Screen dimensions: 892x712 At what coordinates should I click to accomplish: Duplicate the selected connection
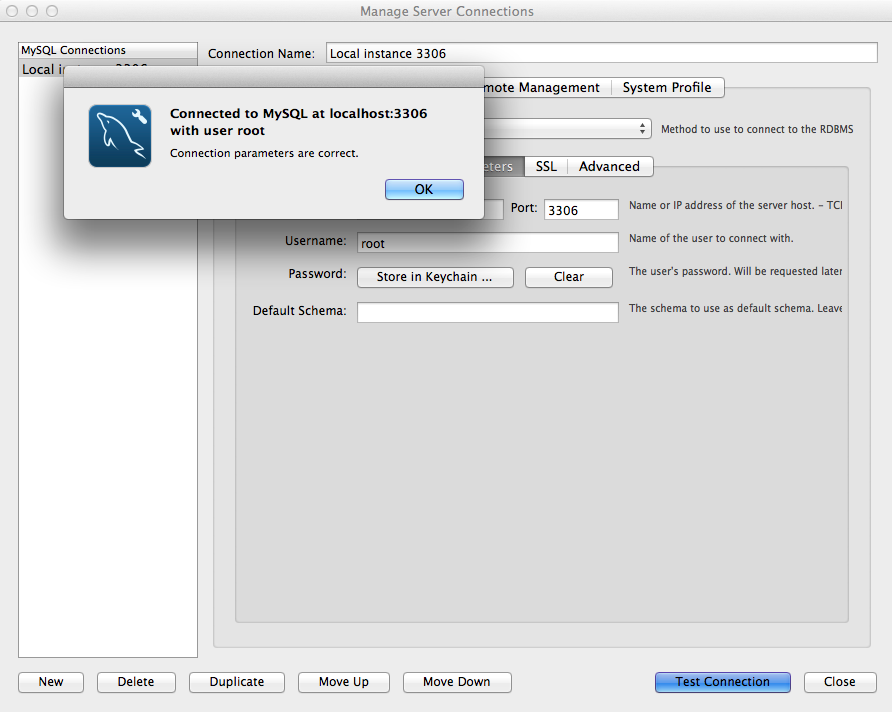[x=237, y=682]
